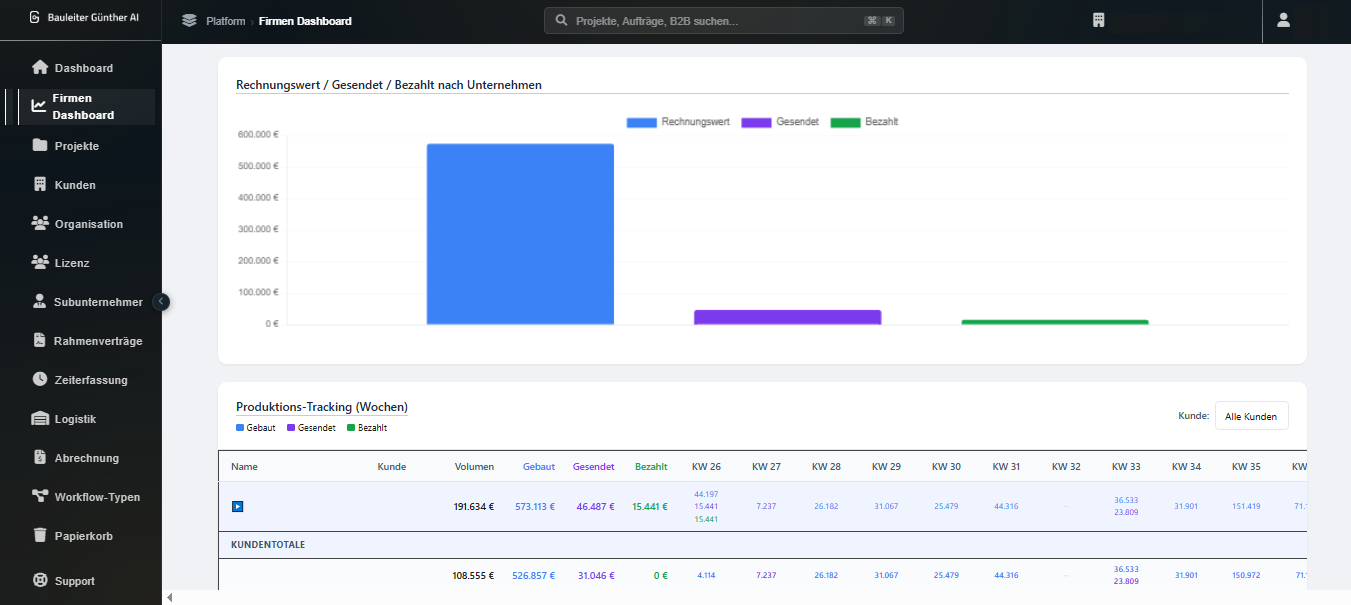This screenshot has width=1351, height=605.
Task: Click the Name column header
Action: [244, 467]
